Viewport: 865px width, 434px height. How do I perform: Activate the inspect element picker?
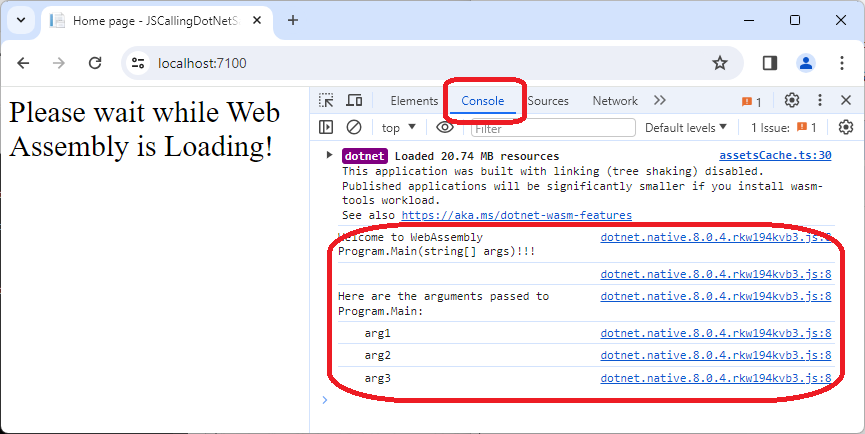(326, 100)
